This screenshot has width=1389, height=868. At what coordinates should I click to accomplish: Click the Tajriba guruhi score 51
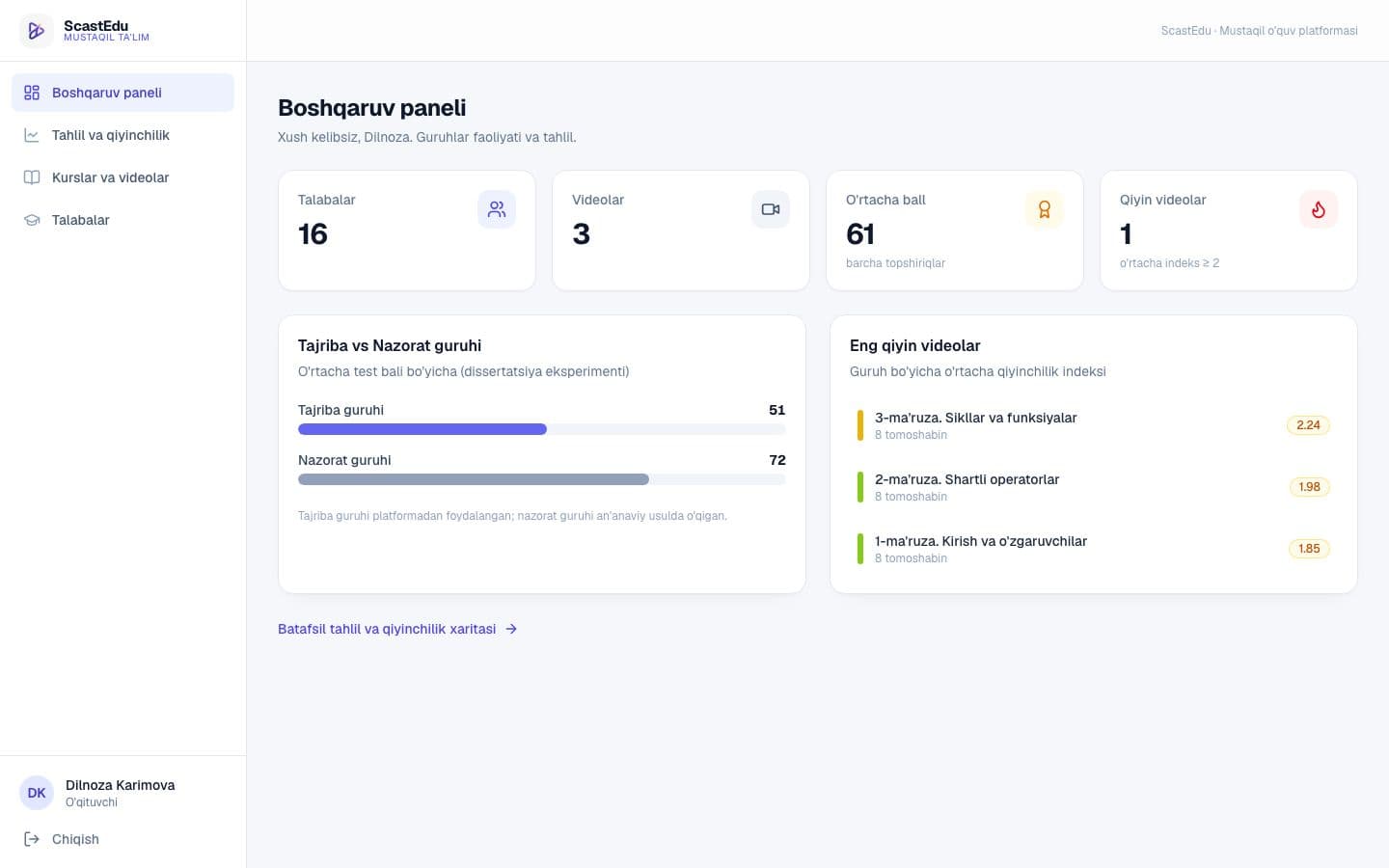[x=776, y=410]
